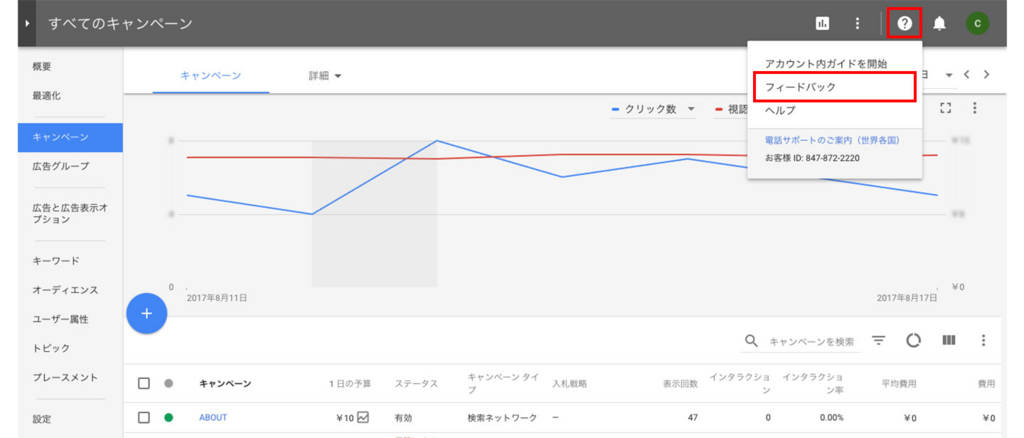Open the columns icon

[949, 340]
